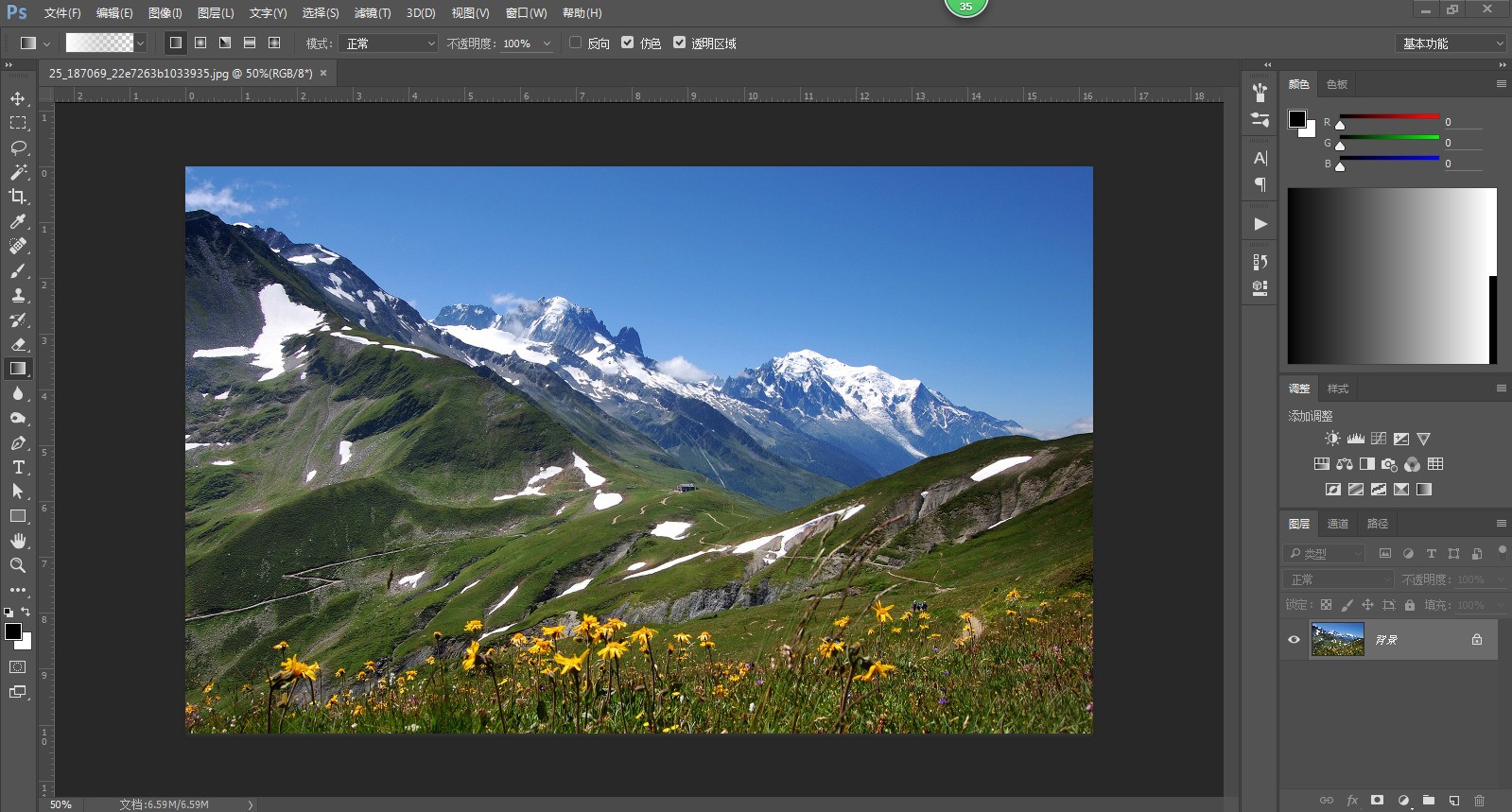
Task: Switch to the 色板 tab
Action: [x=1337, y=84]
